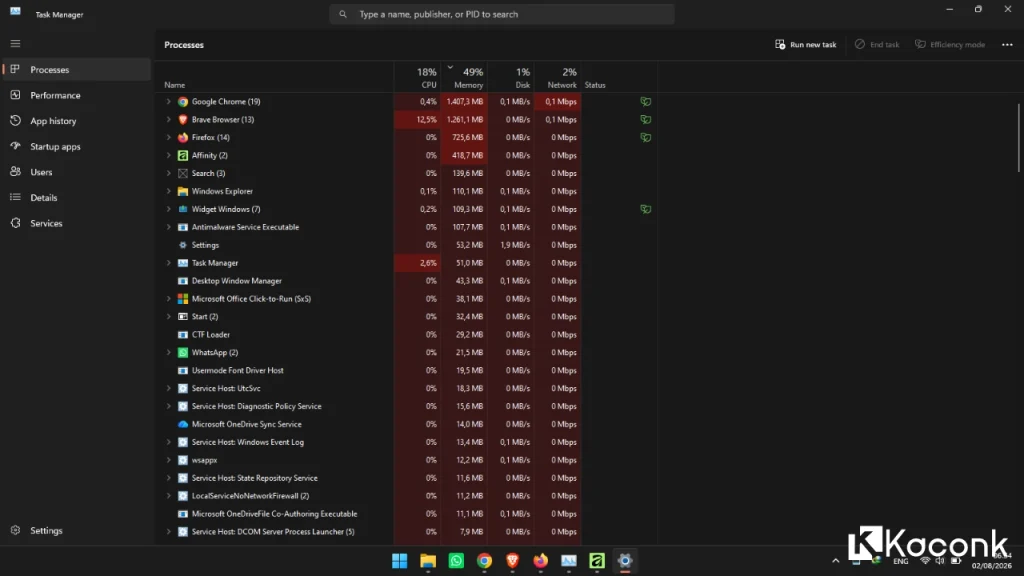Click the Affinity process icon
Screen dimensions: 1024x576
click(183, 155)
